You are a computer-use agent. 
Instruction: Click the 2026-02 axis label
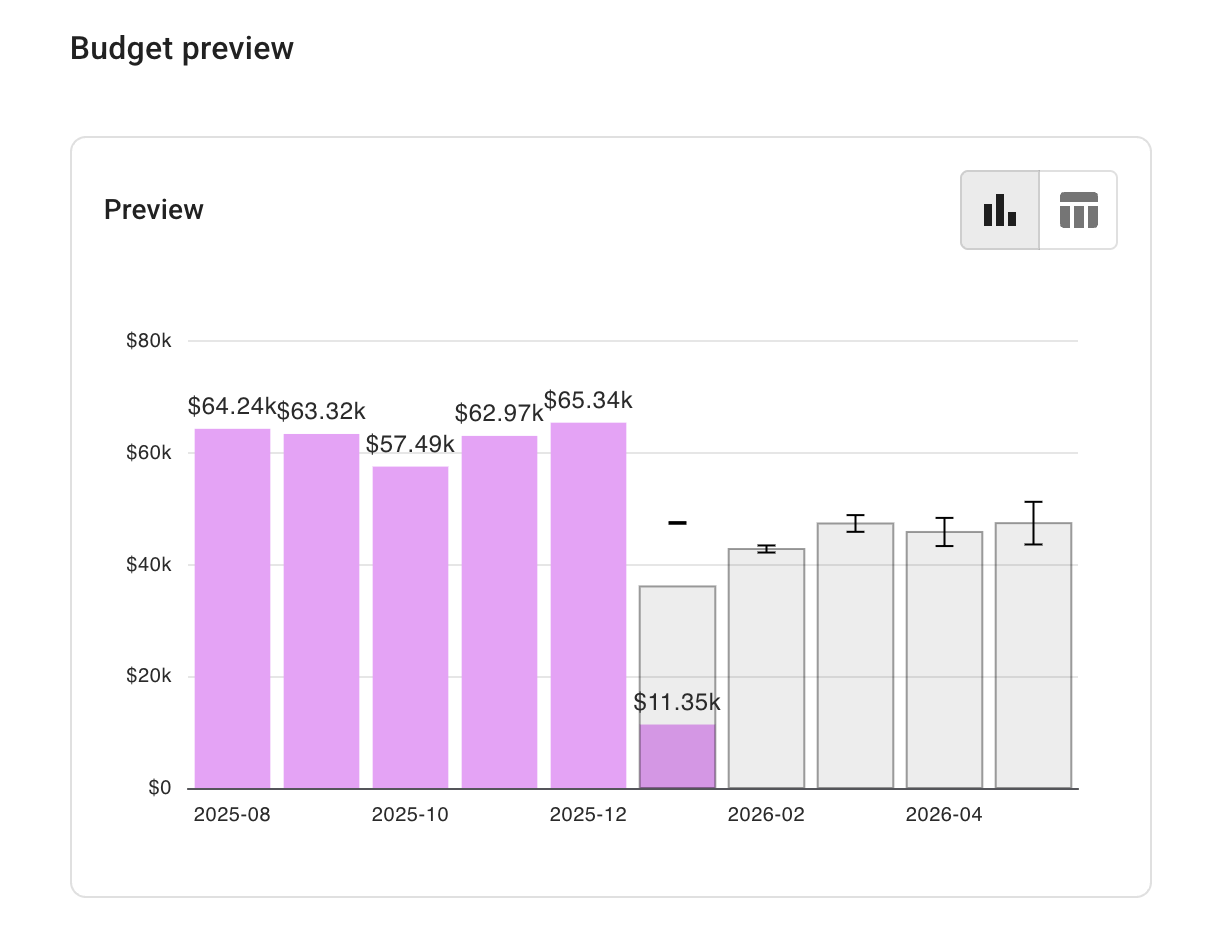pyautogui.click(x=766, y=814)
